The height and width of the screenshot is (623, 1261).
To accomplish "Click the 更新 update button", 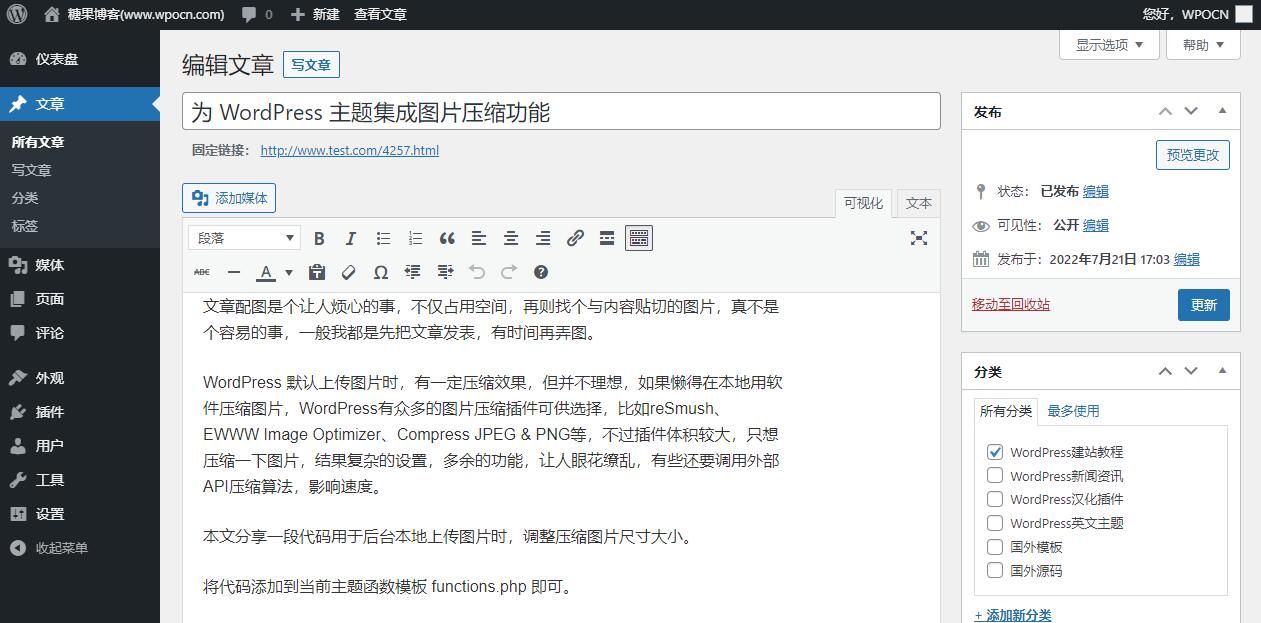I will (x=1203, y=305).
